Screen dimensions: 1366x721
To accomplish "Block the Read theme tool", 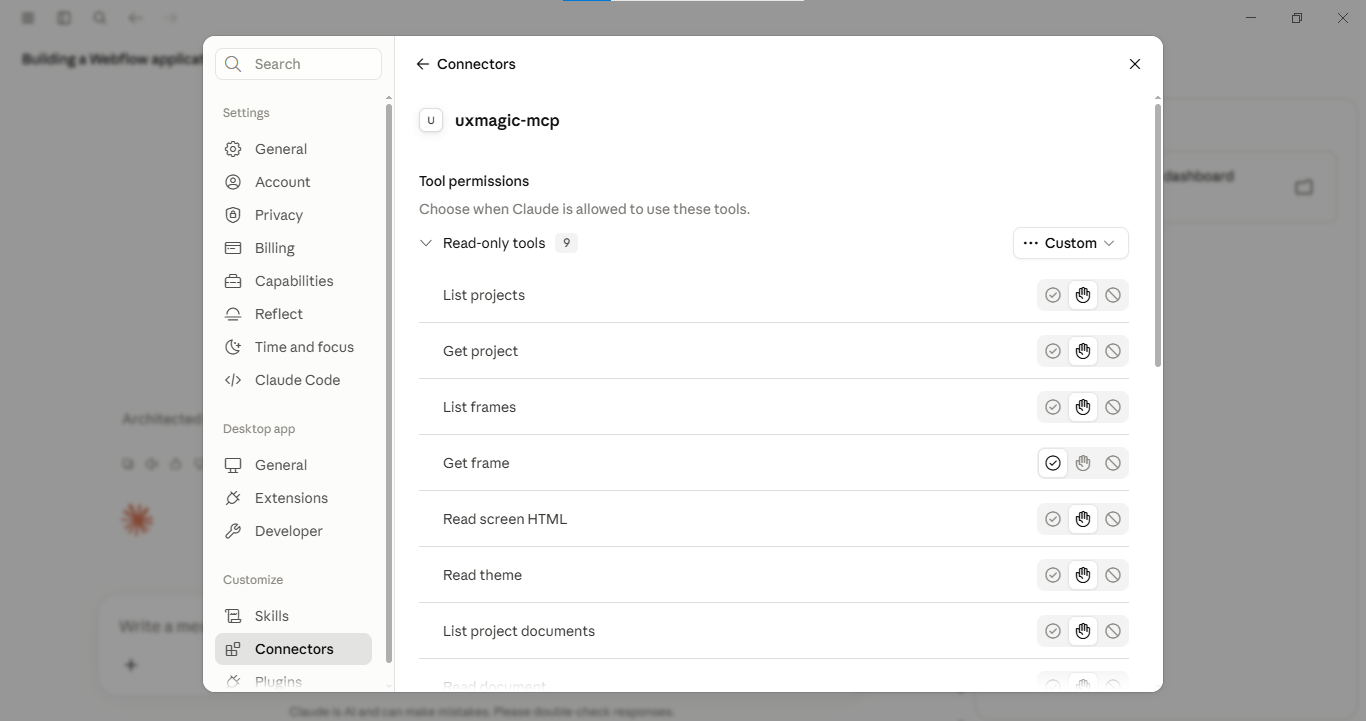I will pos(1113,575).
